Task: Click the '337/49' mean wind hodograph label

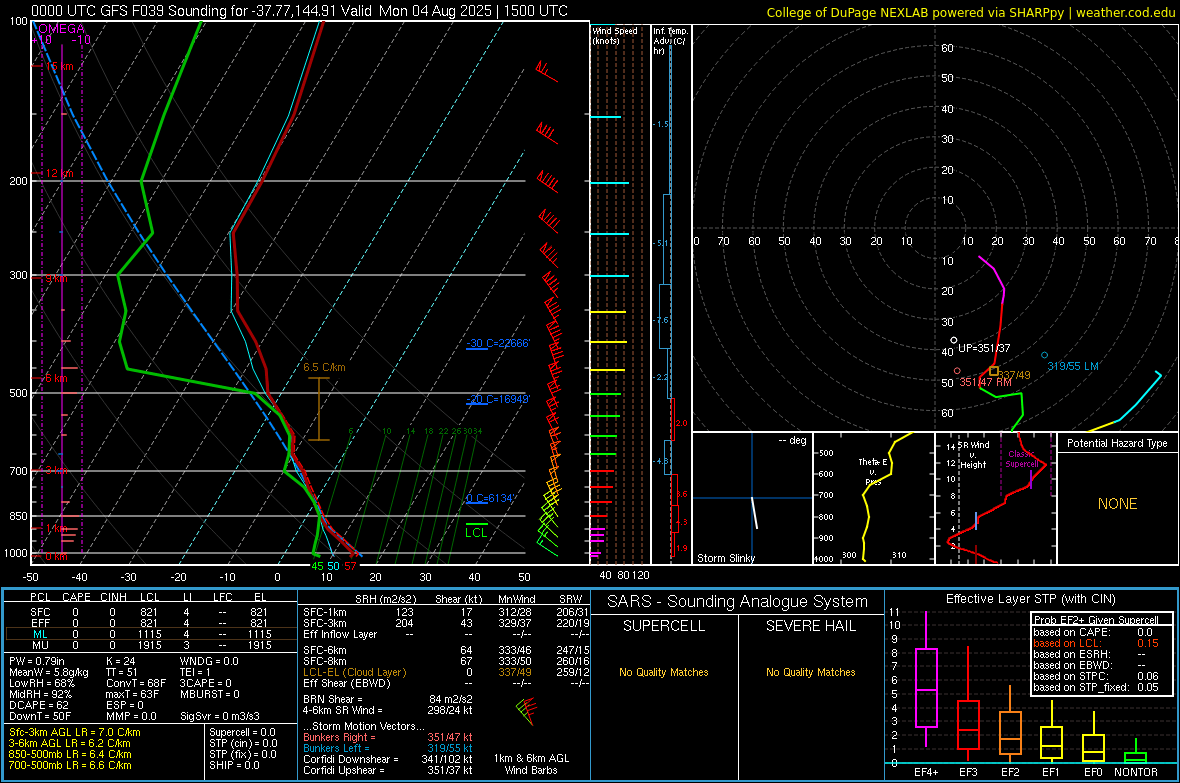Action: pos(1015,375)
